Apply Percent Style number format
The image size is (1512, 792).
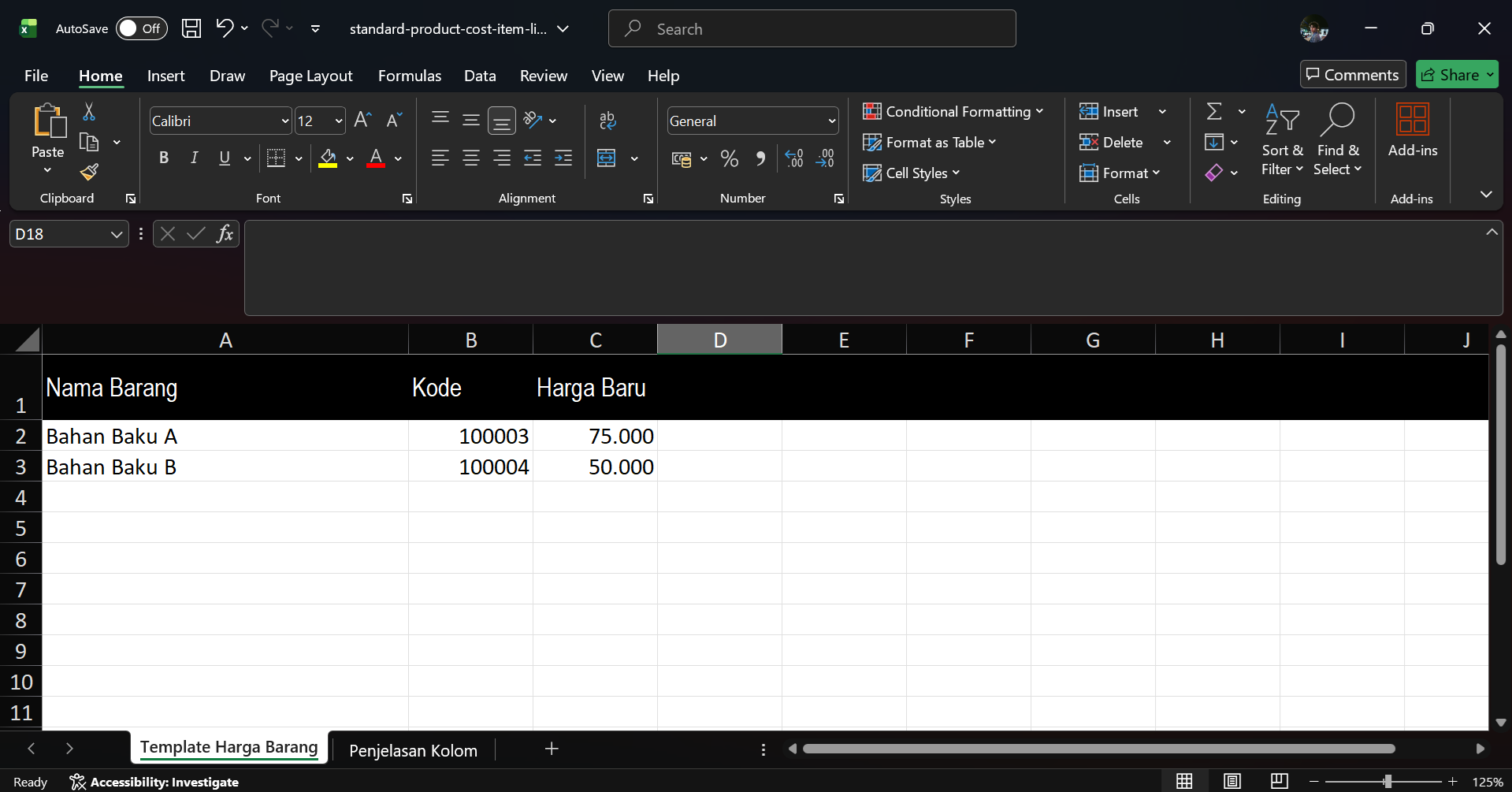pos(729,159)
